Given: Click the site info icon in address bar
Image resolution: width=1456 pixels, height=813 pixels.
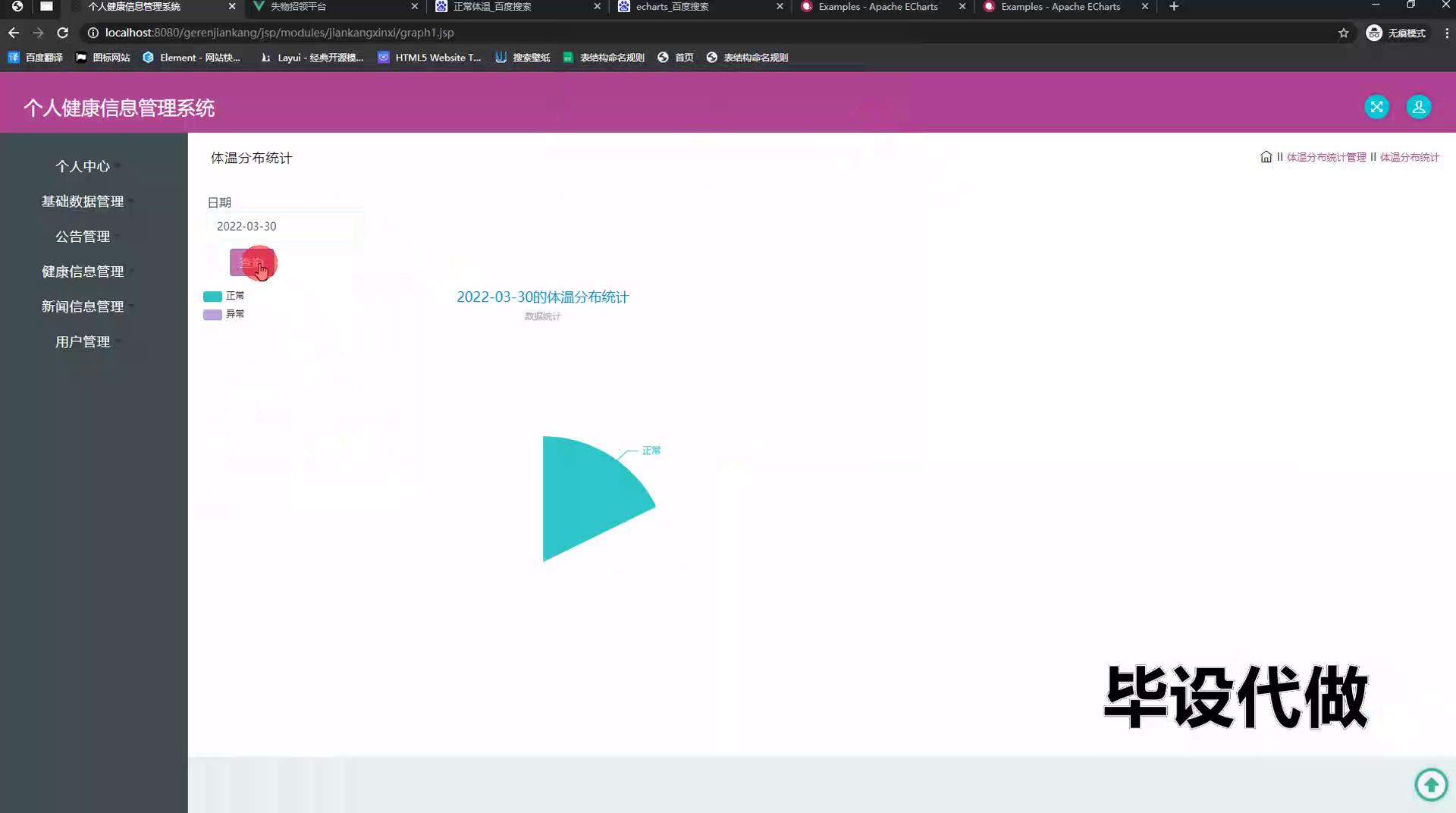Looking at the screenshot, I should [x=93, y=33].
